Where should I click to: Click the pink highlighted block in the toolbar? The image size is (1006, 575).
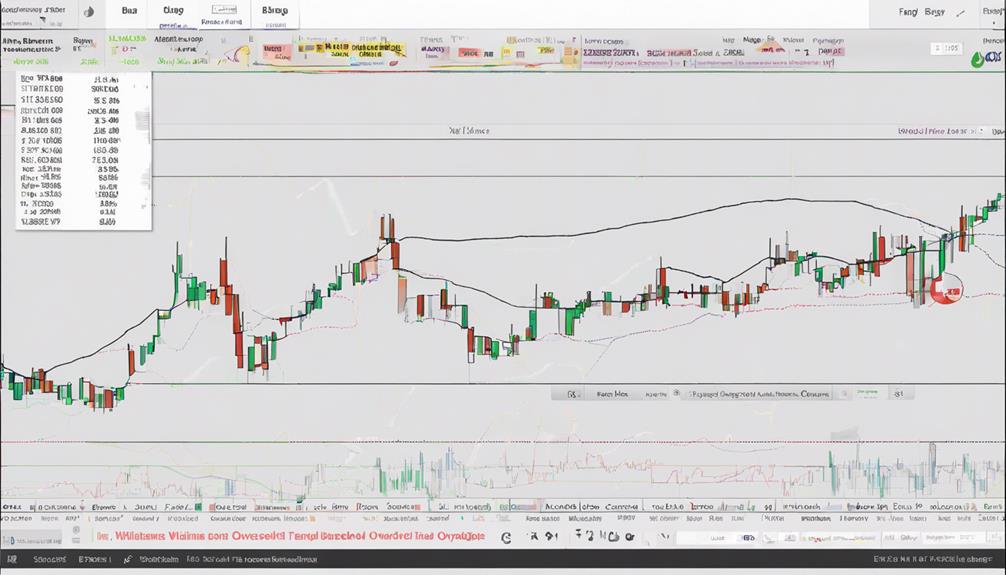[x=277, y=52]
